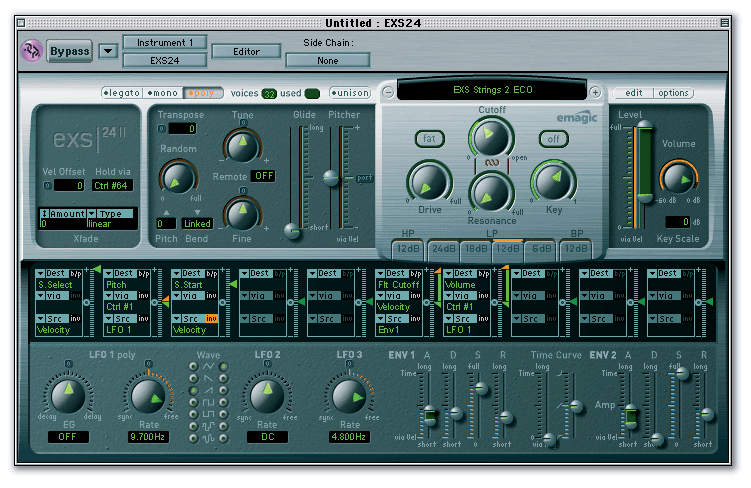
Task: Click the filter Drive knob
Action: pyautogui.click(x=429, y=183)
